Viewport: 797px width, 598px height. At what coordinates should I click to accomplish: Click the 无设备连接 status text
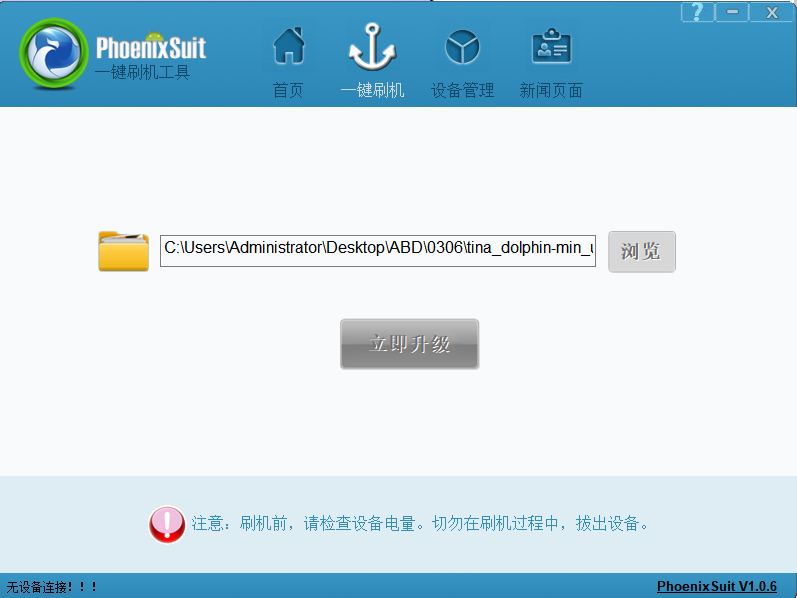tap(51, 587)
